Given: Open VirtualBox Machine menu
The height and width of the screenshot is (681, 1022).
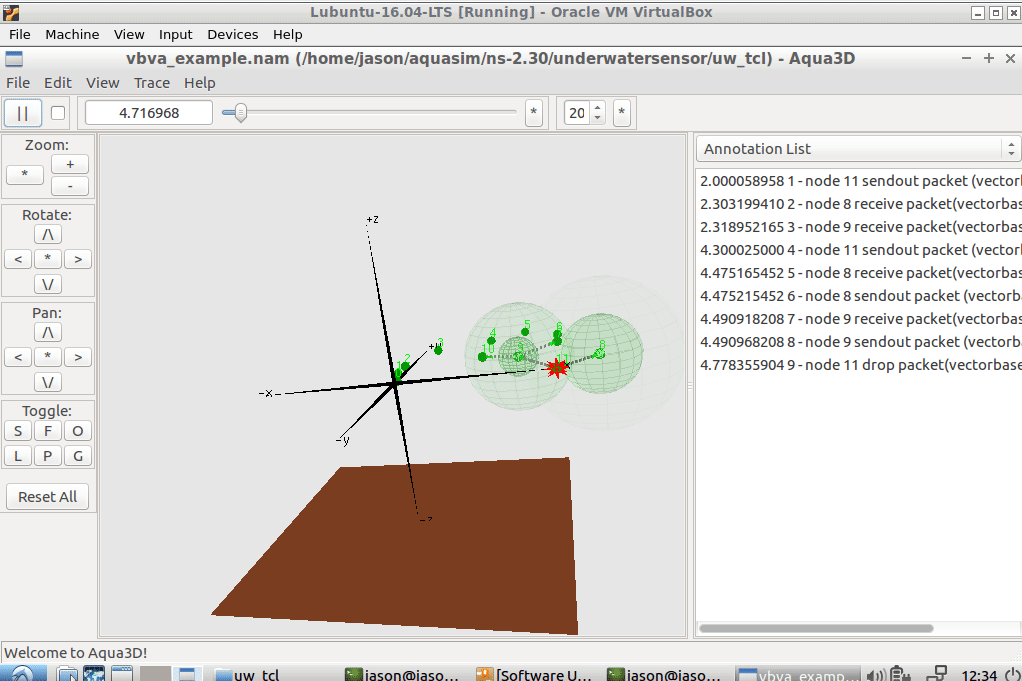Looking at the screenshot, I should (x=72, y=35).
